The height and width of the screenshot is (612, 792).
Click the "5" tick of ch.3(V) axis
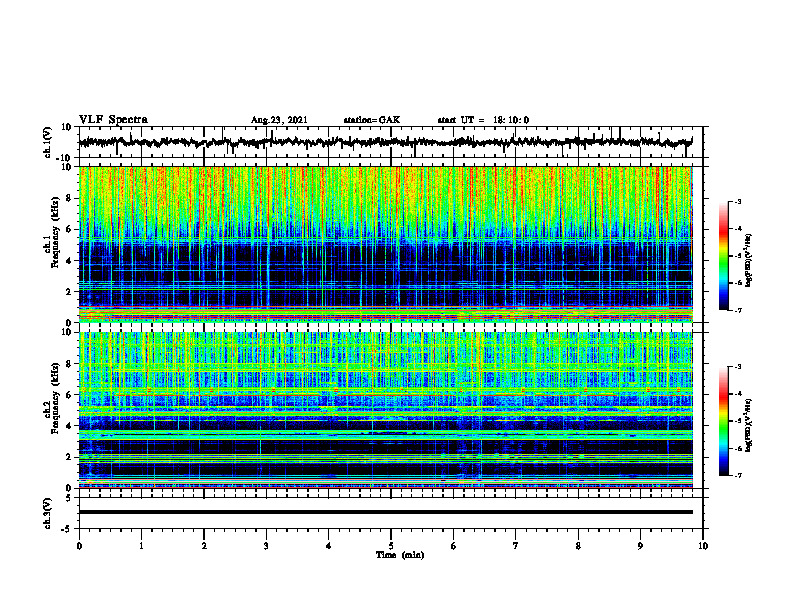pyautogui.click(x=70, y=498)
